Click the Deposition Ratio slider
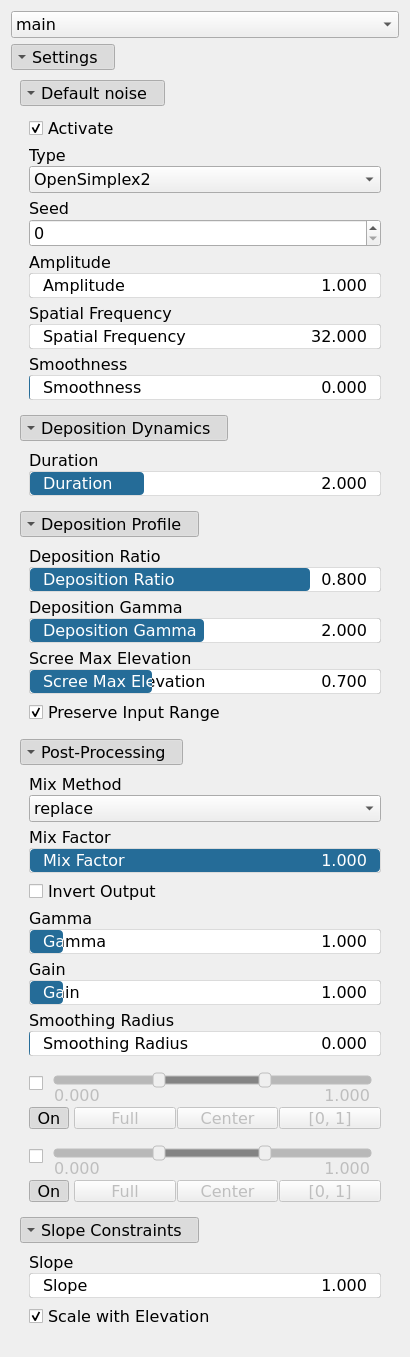The height and width of the screenshot is (1357, 410). pyautogui.click(x=205, y=579)
